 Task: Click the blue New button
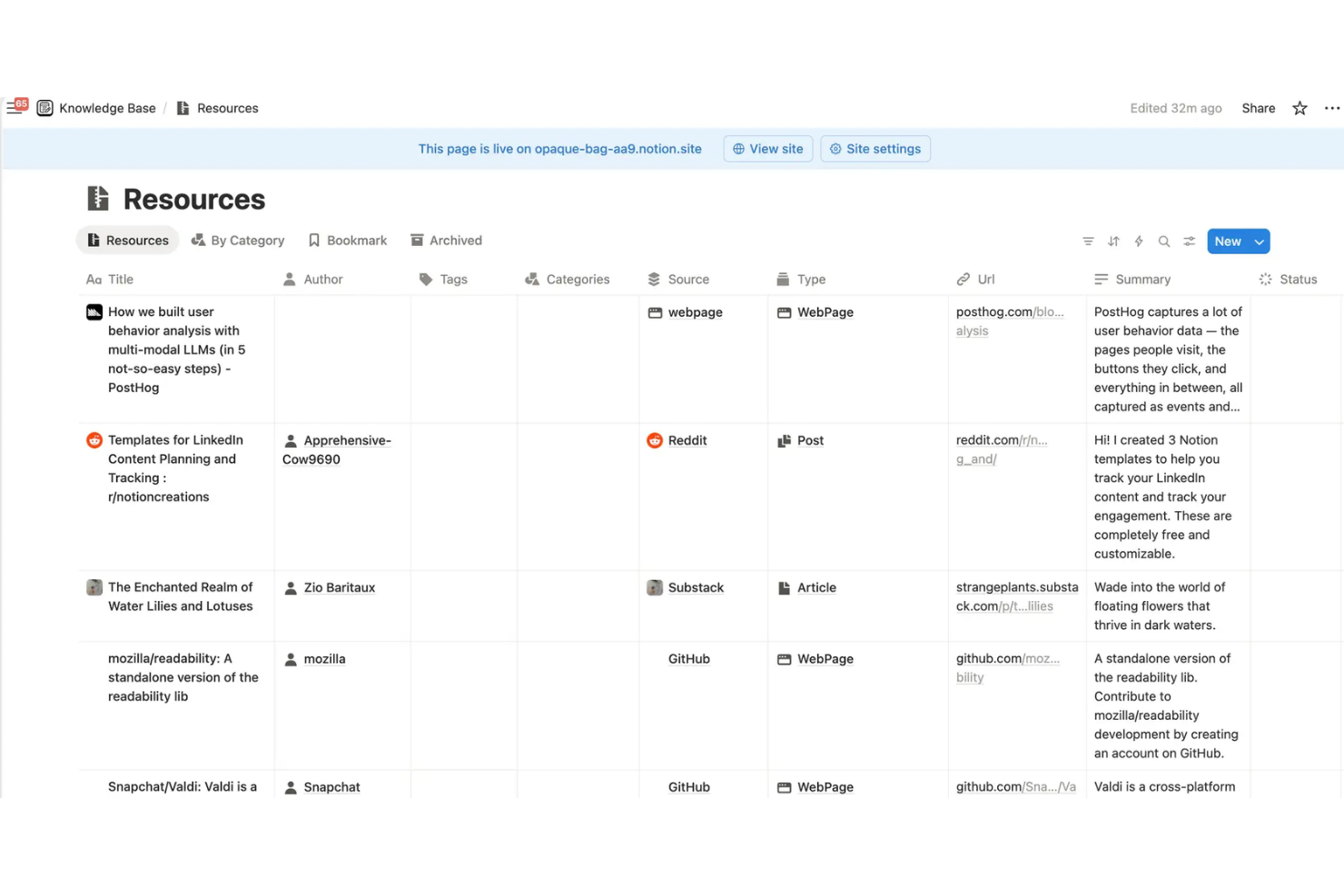click(x=1228, y=241)
